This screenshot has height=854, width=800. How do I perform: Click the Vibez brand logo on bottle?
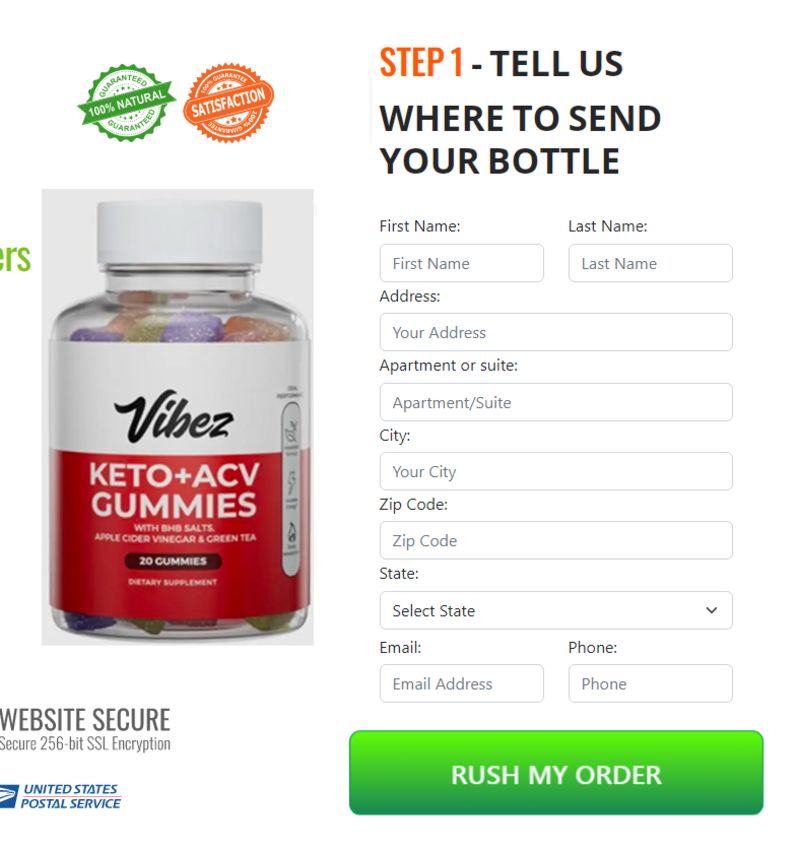(x=174, y=416)
